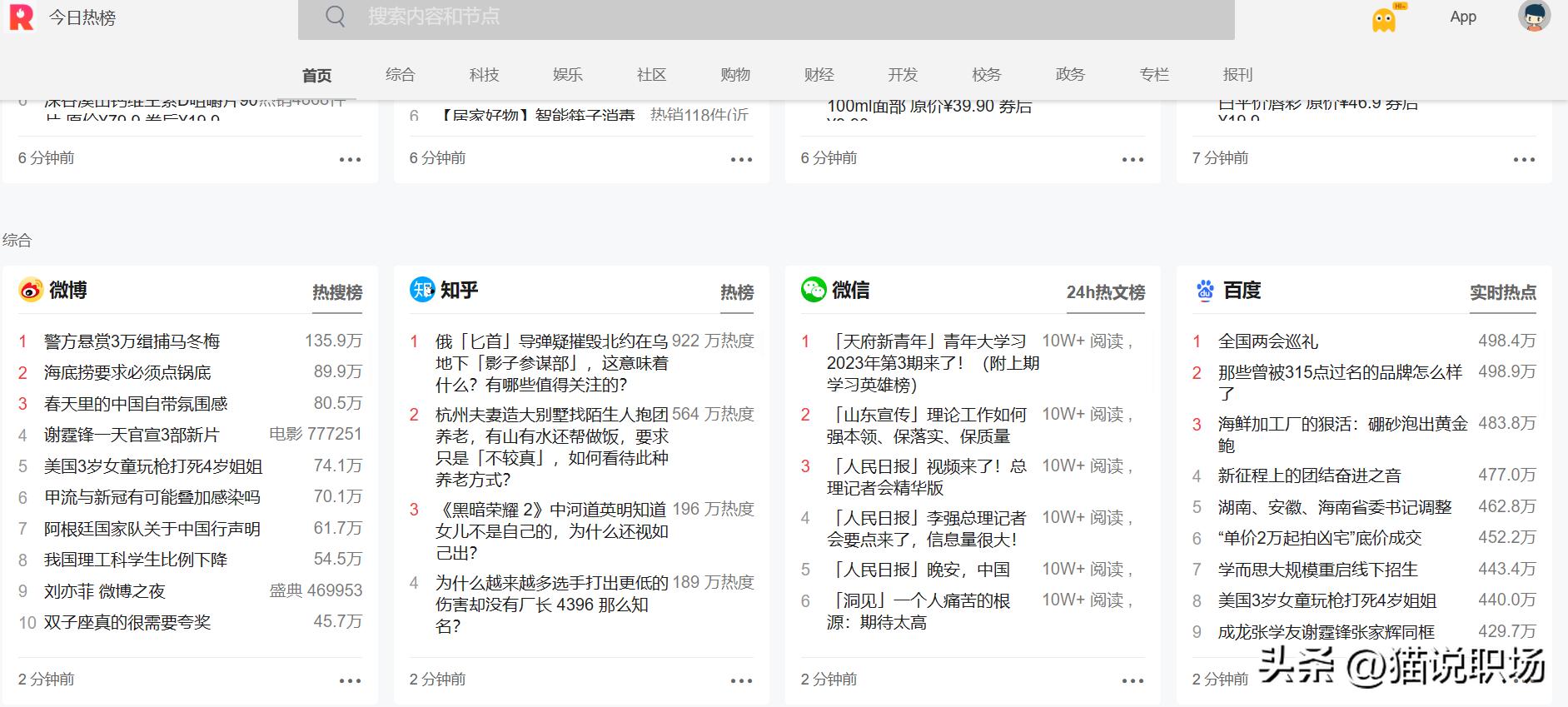This screenshot has width=1568, height=707.
Task: Select the 热搜榜 tab on Weibo card
Action: [x=337, y=292]
